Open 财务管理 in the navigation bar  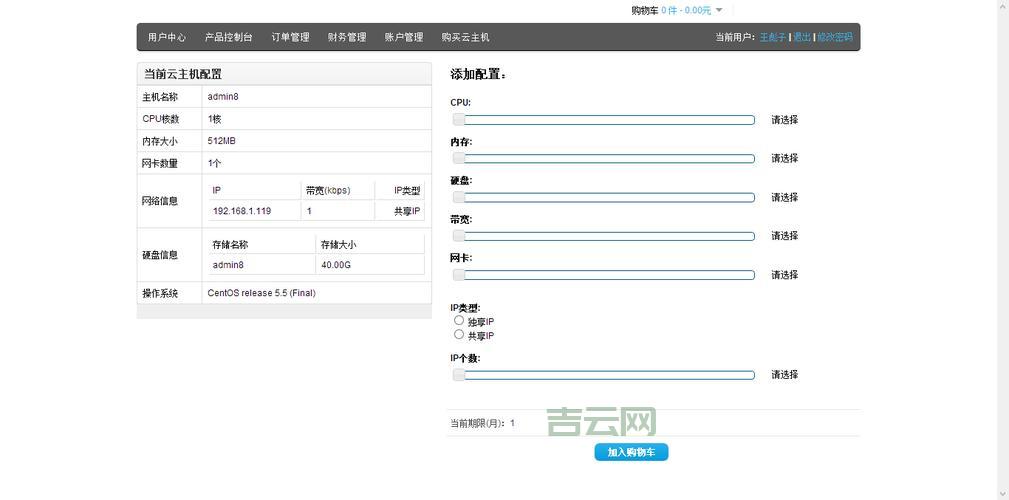[347, 37]
